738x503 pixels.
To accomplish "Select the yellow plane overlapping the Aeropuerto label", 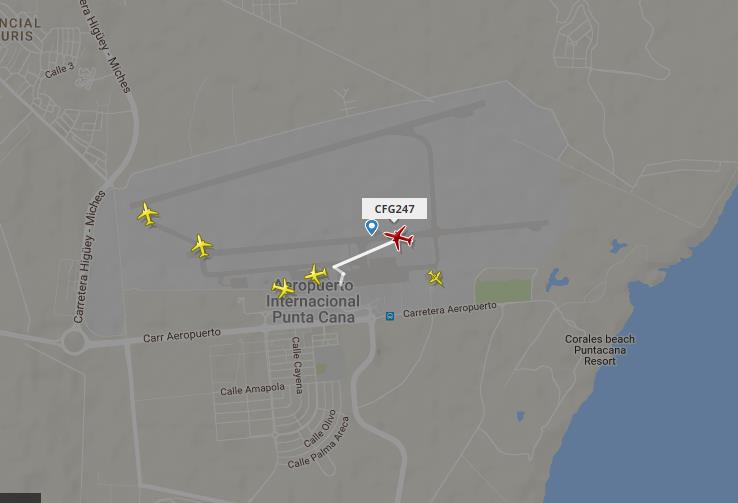I will [283, 287].
